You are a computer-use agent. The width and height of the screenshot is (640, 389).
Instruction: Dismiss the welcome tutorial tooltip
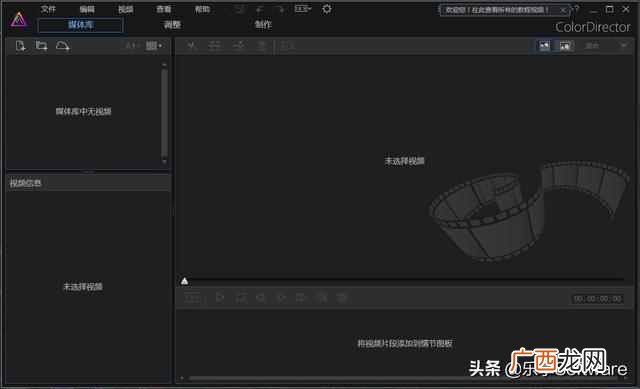[x=563, y=10]
